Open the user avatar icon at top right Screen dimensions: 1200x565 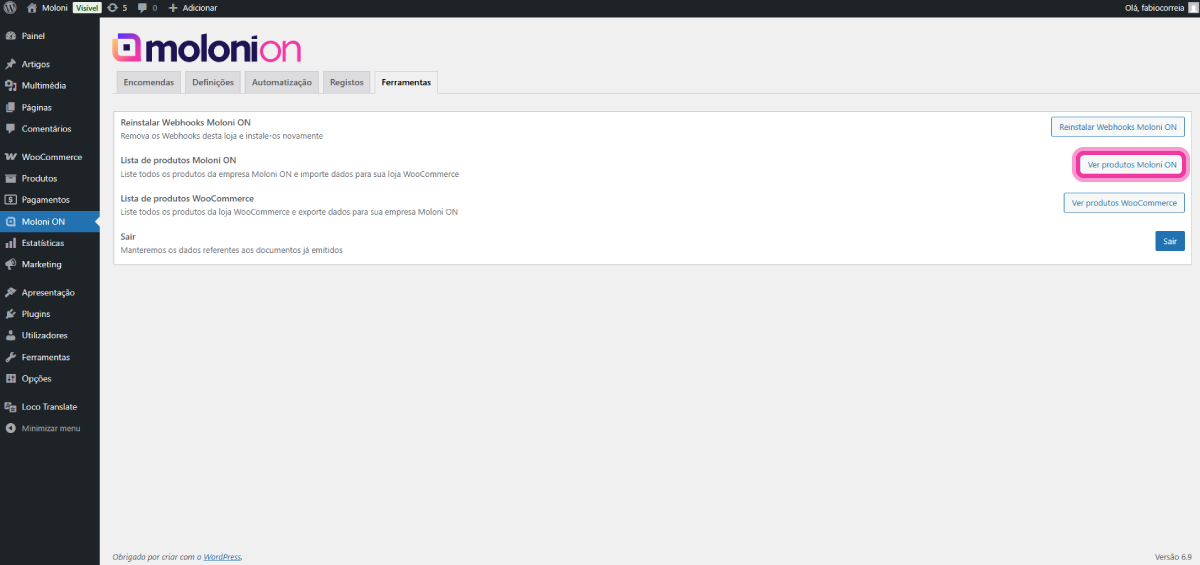[1192, 7]
